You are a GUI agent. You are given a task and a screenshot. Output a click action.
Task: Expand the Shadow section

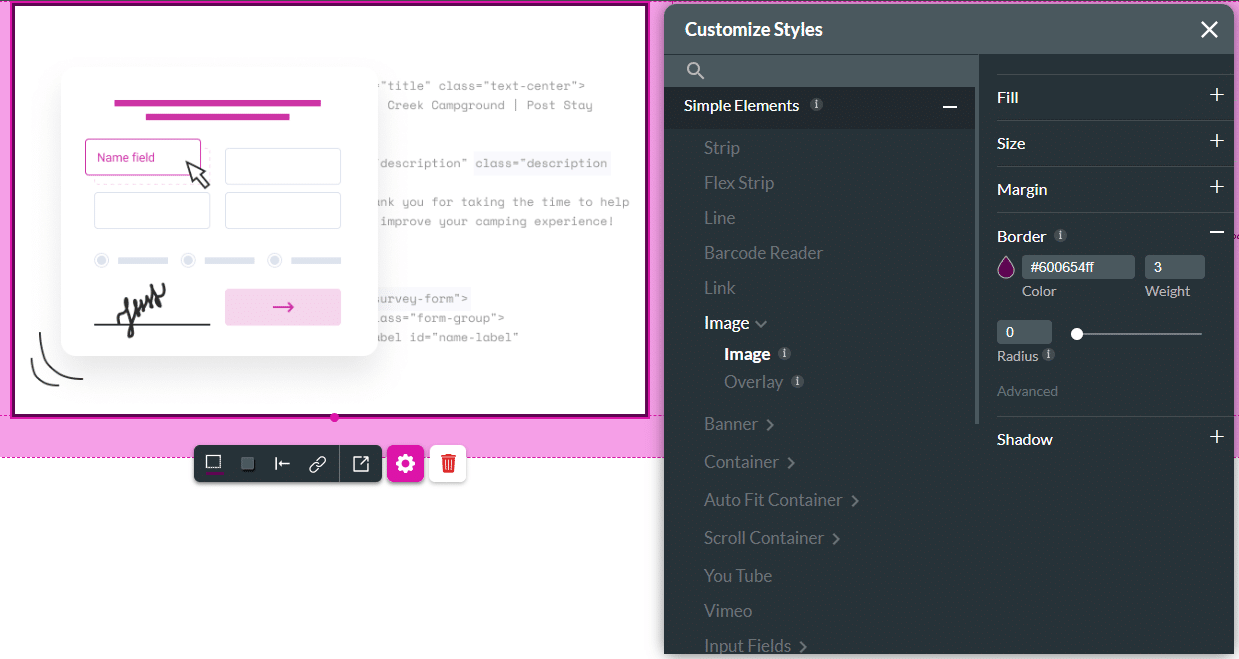1216,438
